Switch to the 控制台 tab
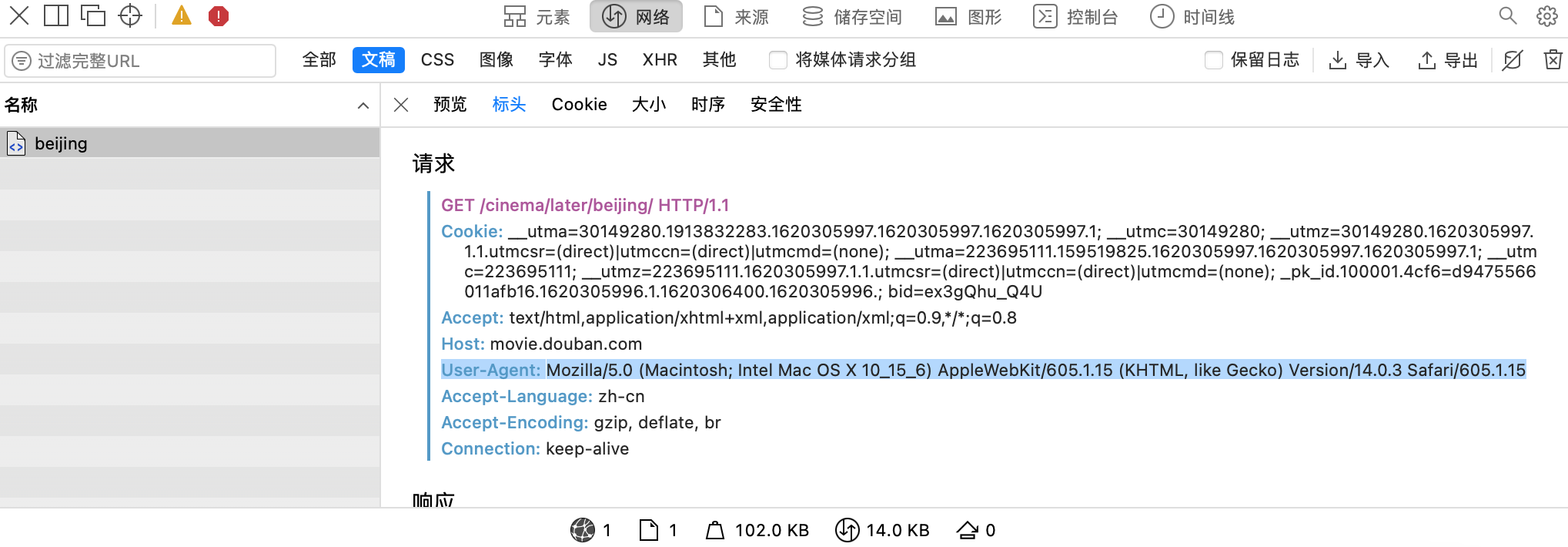1568x547 pixels. [1075, 17]
